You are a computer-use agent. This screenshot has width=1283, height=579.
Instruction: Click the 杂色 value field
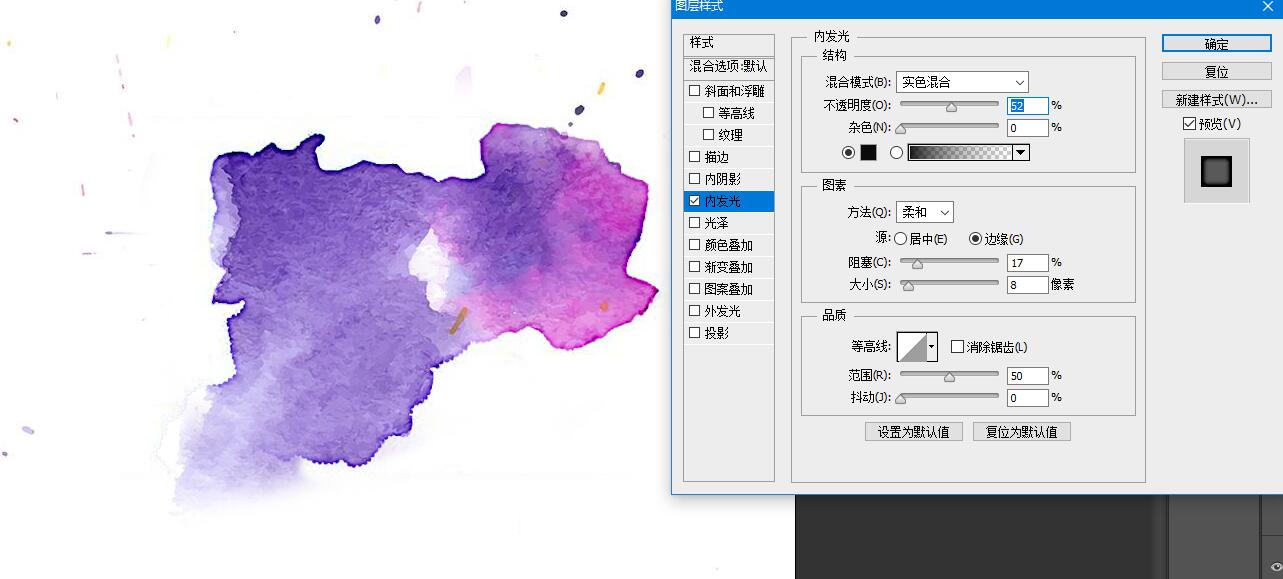[x=1027, y=128]
